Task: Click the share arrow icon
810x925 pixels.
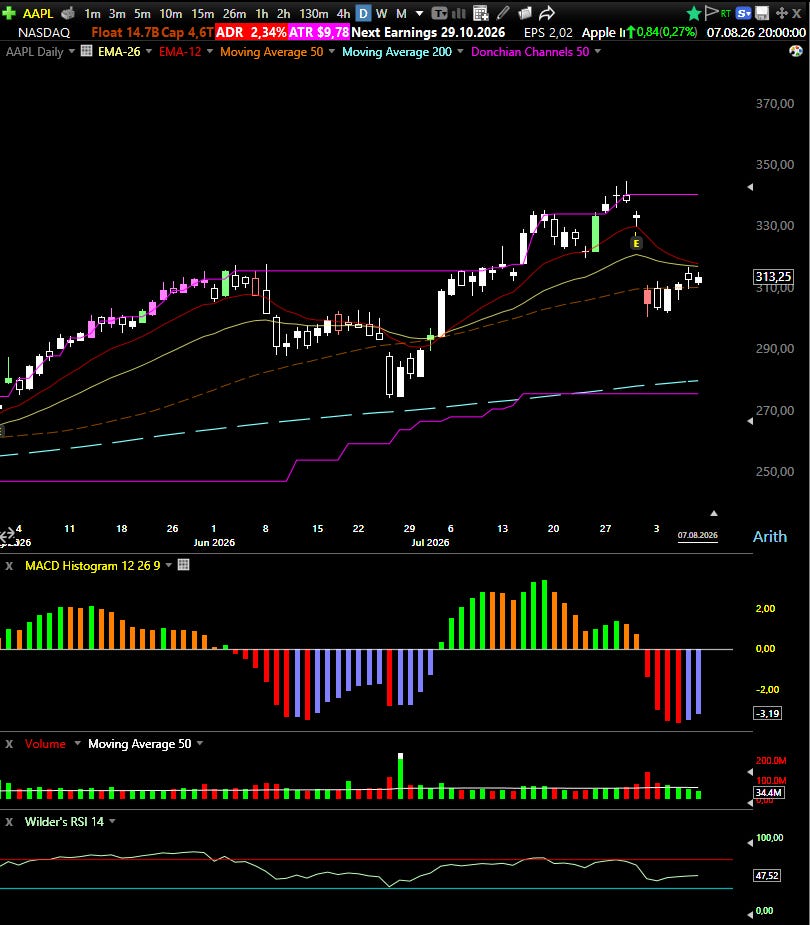Action: pos(547,13)
